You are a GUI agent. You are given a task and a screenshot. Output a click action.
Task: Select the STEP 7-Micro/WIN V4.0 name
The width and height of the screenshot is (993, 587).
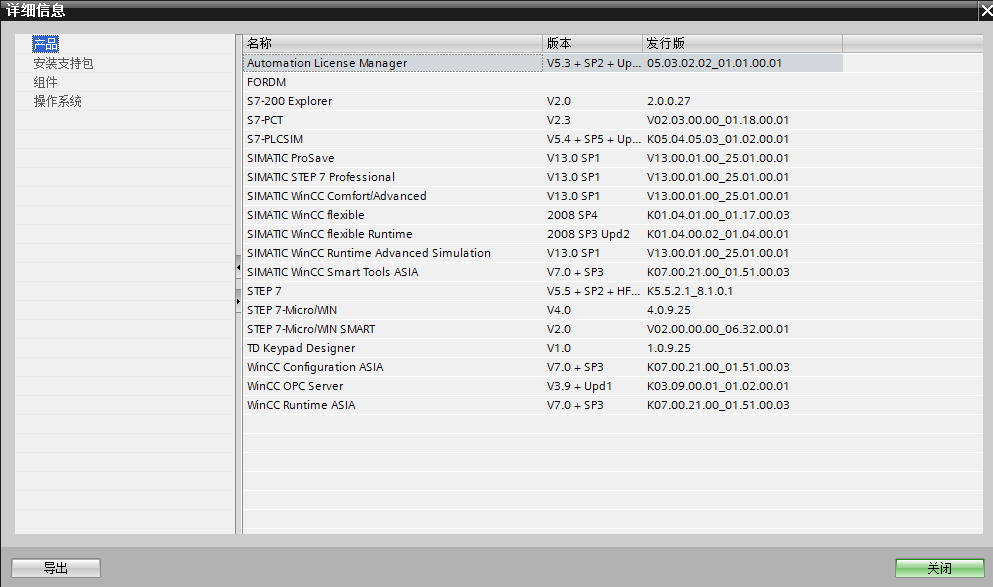(x=292, y=310)
